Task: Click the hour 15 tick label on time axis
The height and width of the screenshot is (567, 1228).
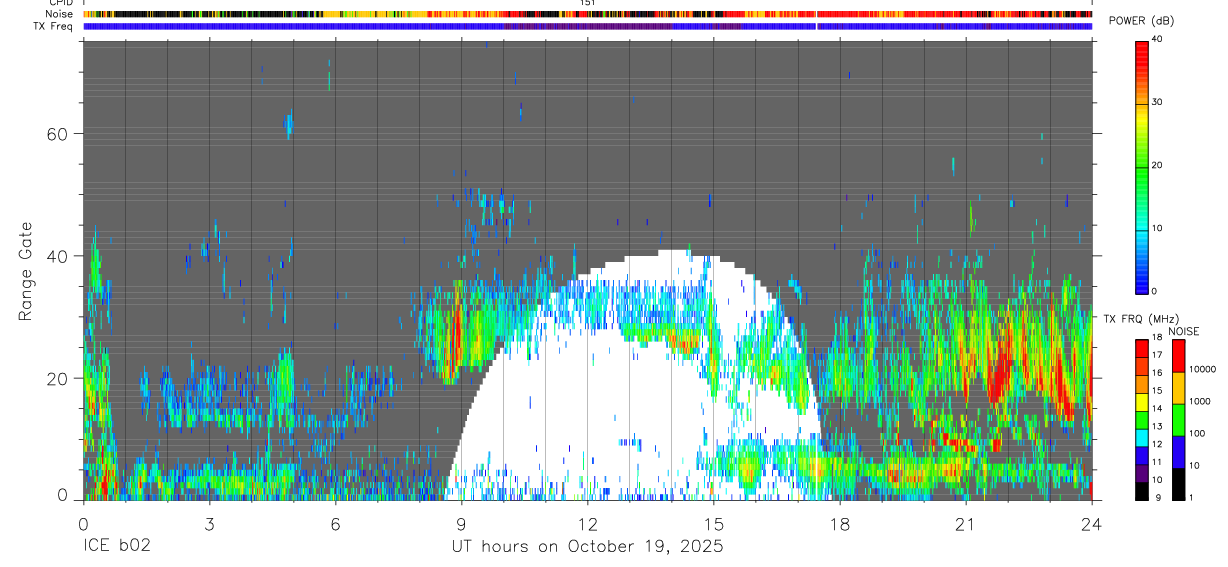Action: pyautogui.click(x=714, y=523)
